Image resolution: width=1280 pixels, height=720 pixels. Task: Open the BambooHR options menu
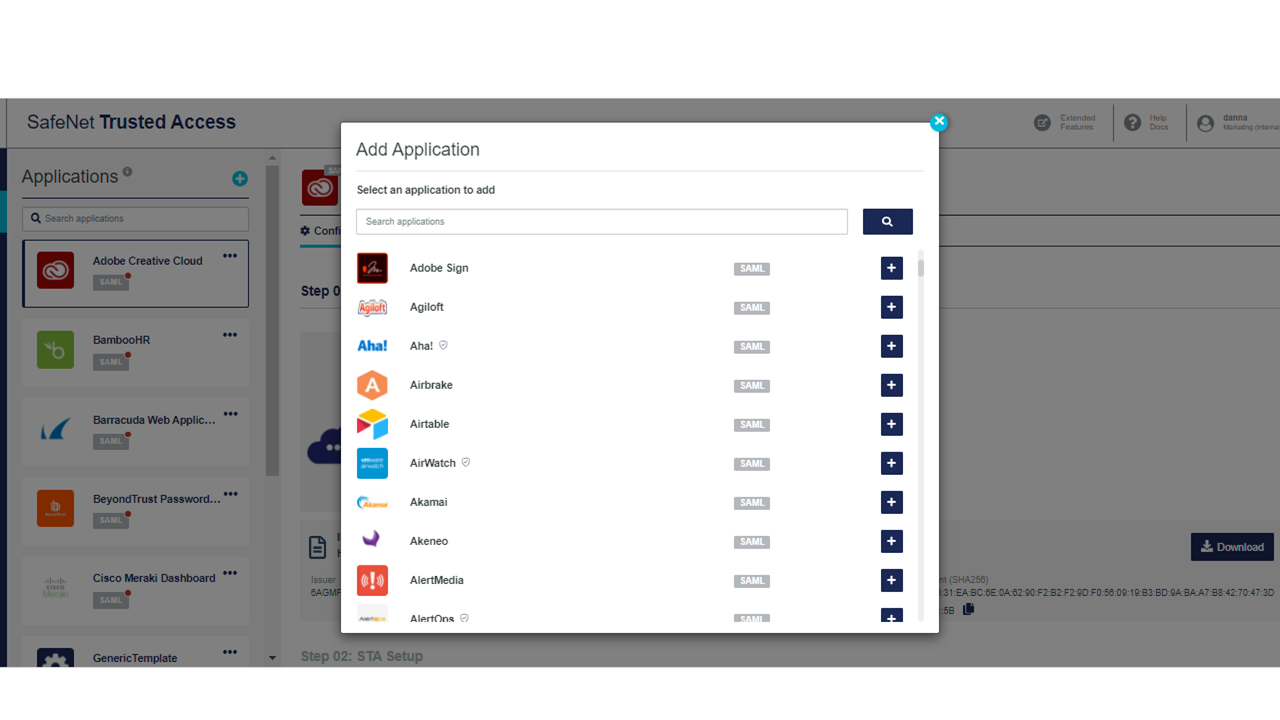click(x=229, y=334)
